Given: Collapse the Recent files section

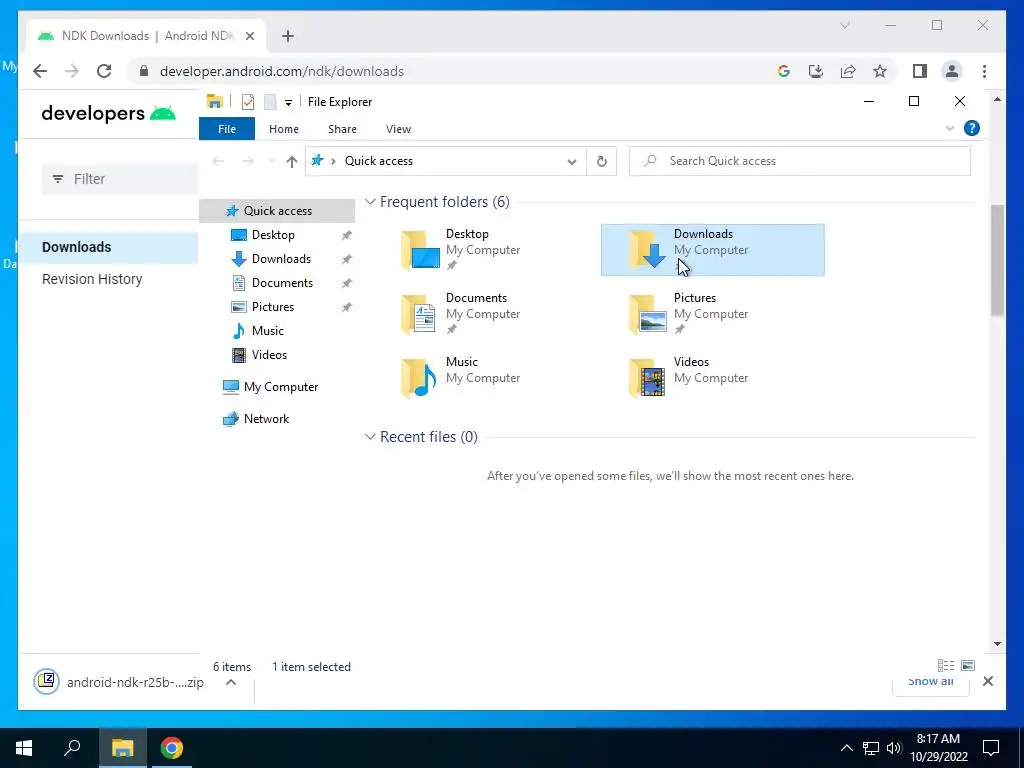Looking at the screenshot, I should click(x=370, y=436).
